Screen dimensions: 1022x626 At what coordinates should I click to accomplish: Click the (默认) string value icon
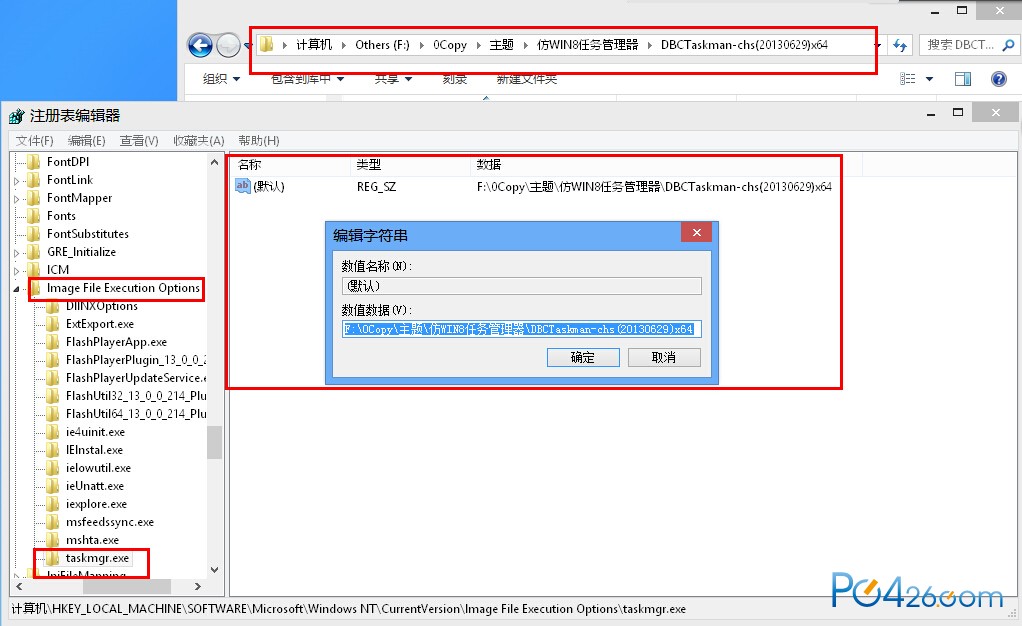[x=242, y=186]
